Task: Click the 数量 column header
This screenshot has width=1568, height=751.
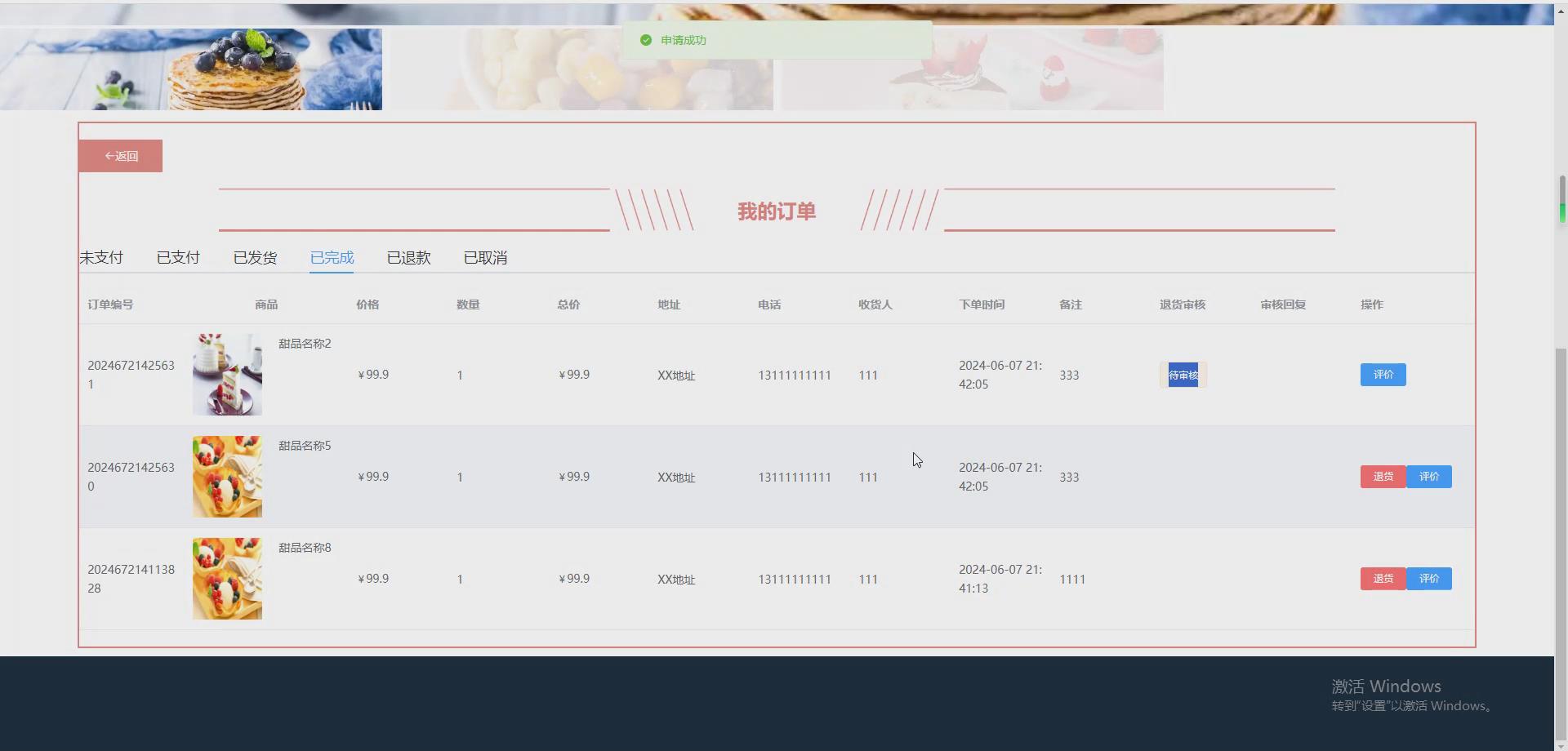Action: (468, 304)
